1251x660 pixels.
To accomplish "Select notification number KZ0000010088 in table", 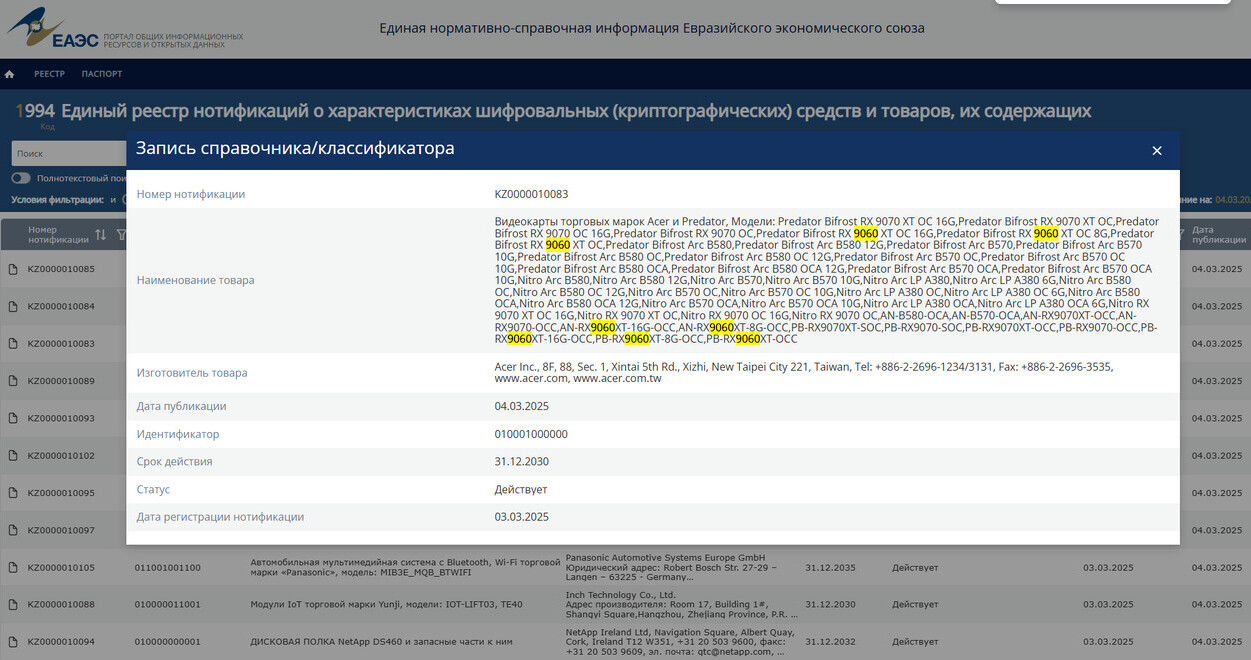I will (x=61, y=604).
